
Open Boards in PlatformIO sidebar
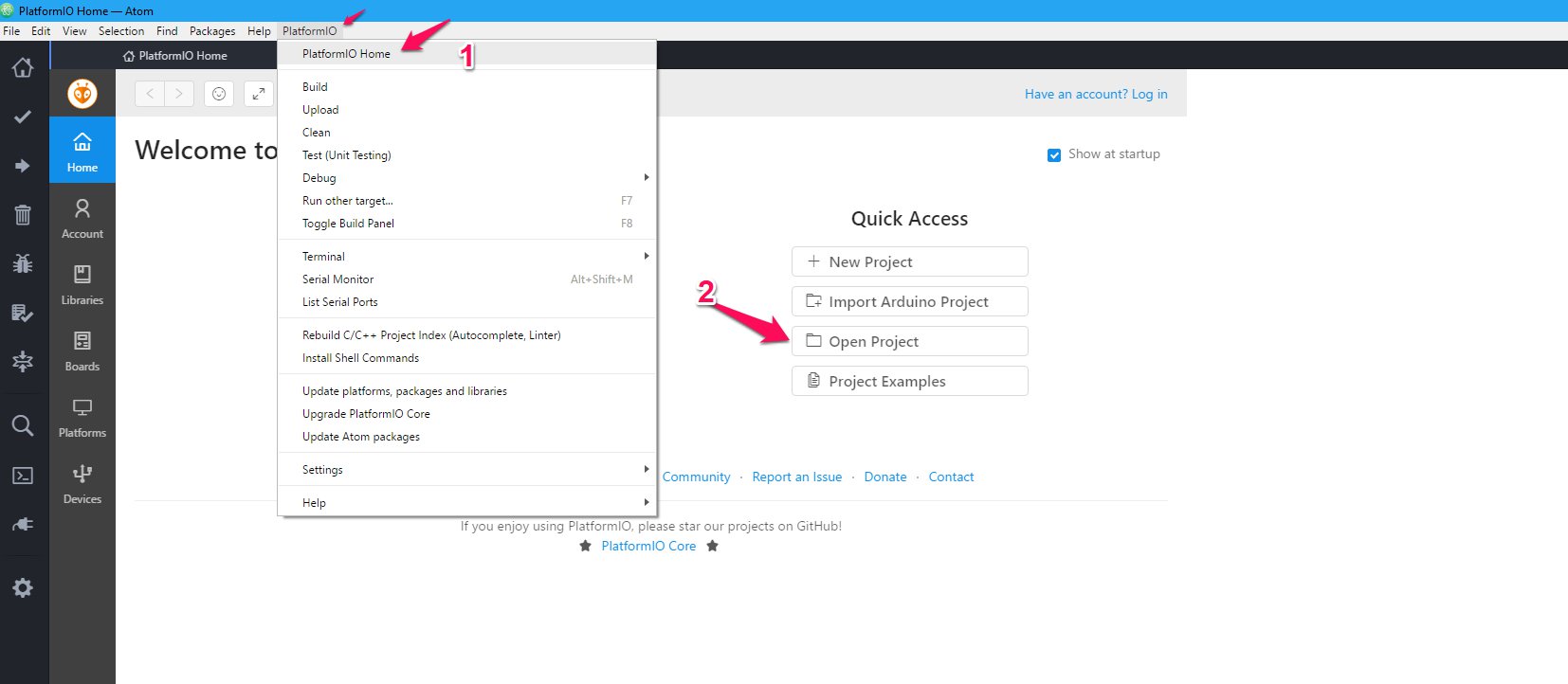point(82,350)
